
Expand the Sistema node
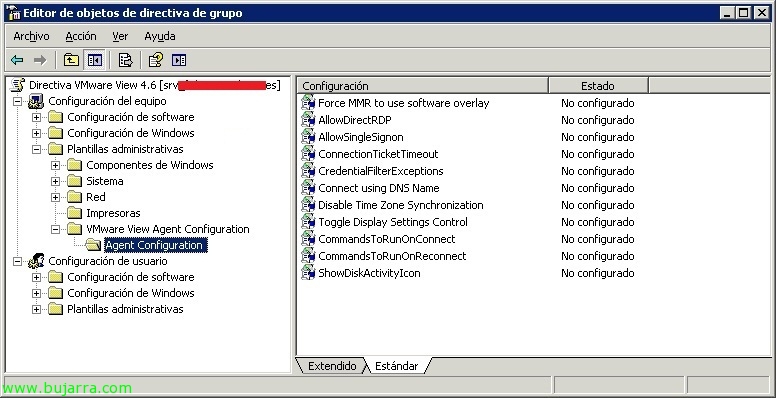55,181
